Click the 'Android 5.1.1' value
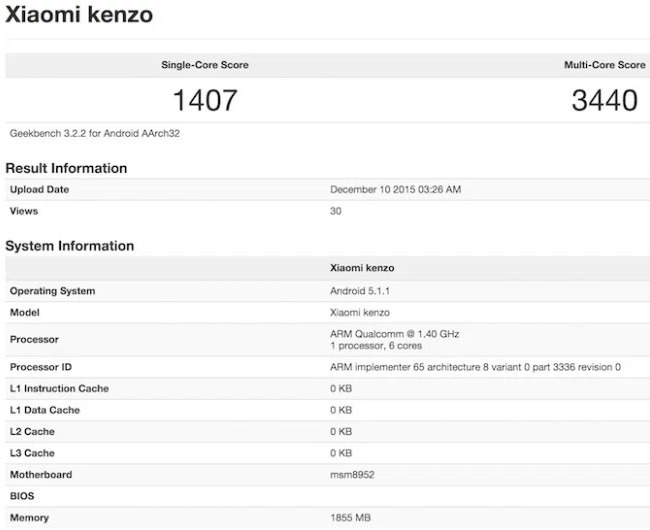This screenshot has width=650, height=530. 360,291
